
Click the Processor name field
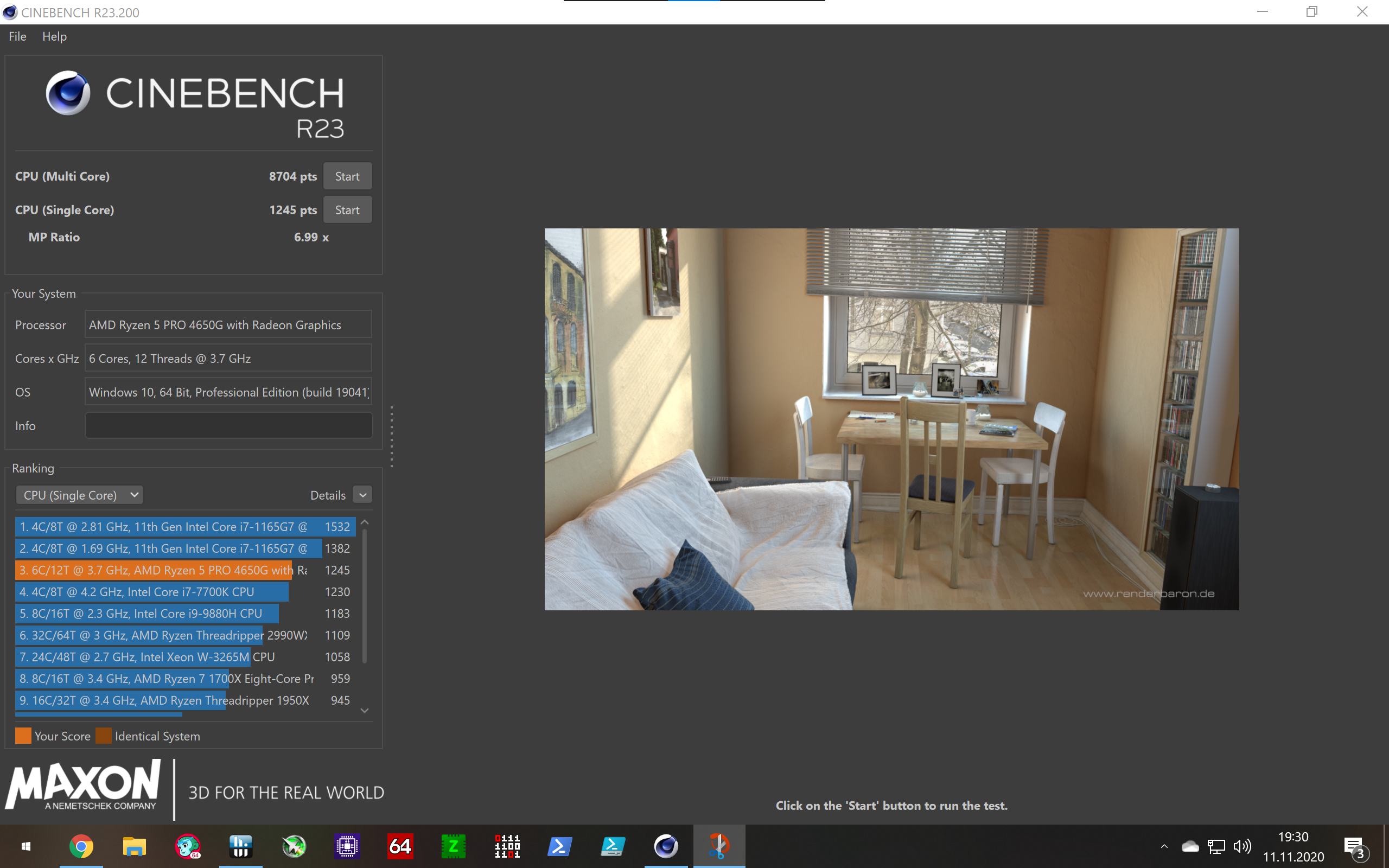click(228, 325)
